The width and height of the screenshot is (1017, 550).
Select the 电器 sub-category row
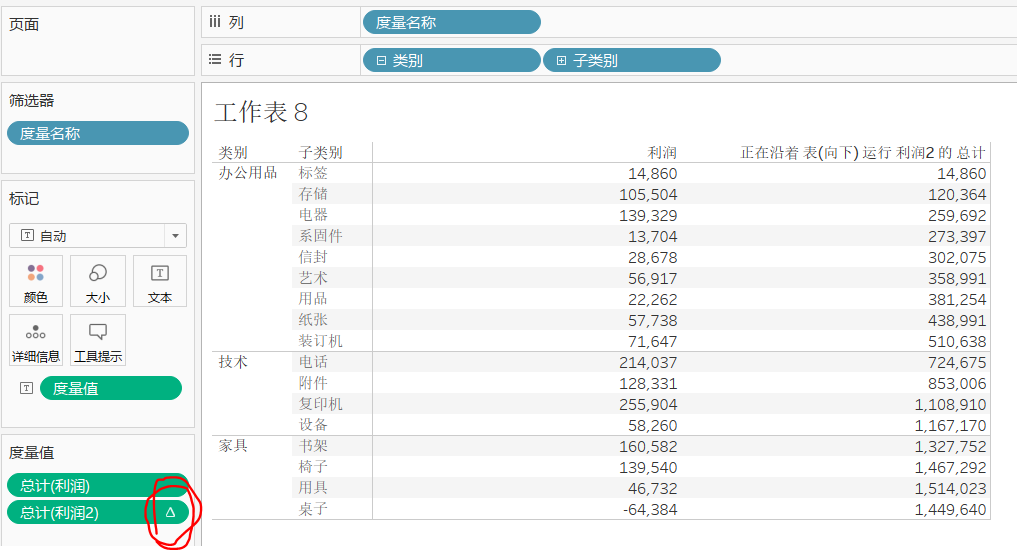tap(313, 215)
